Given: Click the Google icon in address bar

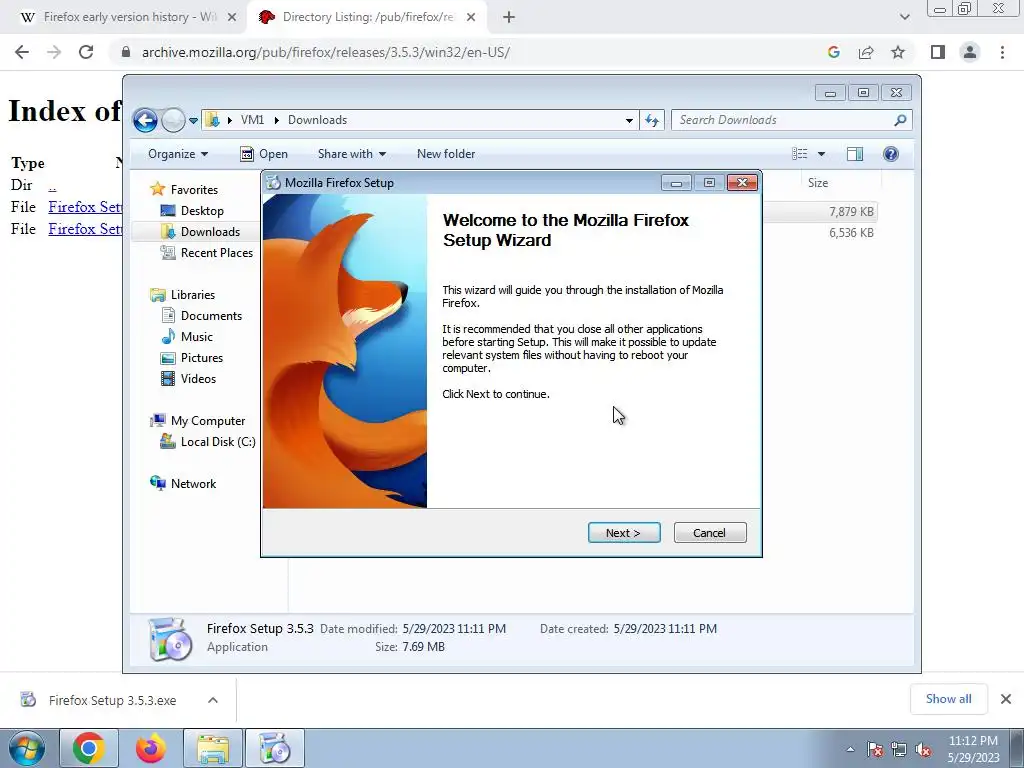Looking at the screenshot, I should (x=833, y=52).
